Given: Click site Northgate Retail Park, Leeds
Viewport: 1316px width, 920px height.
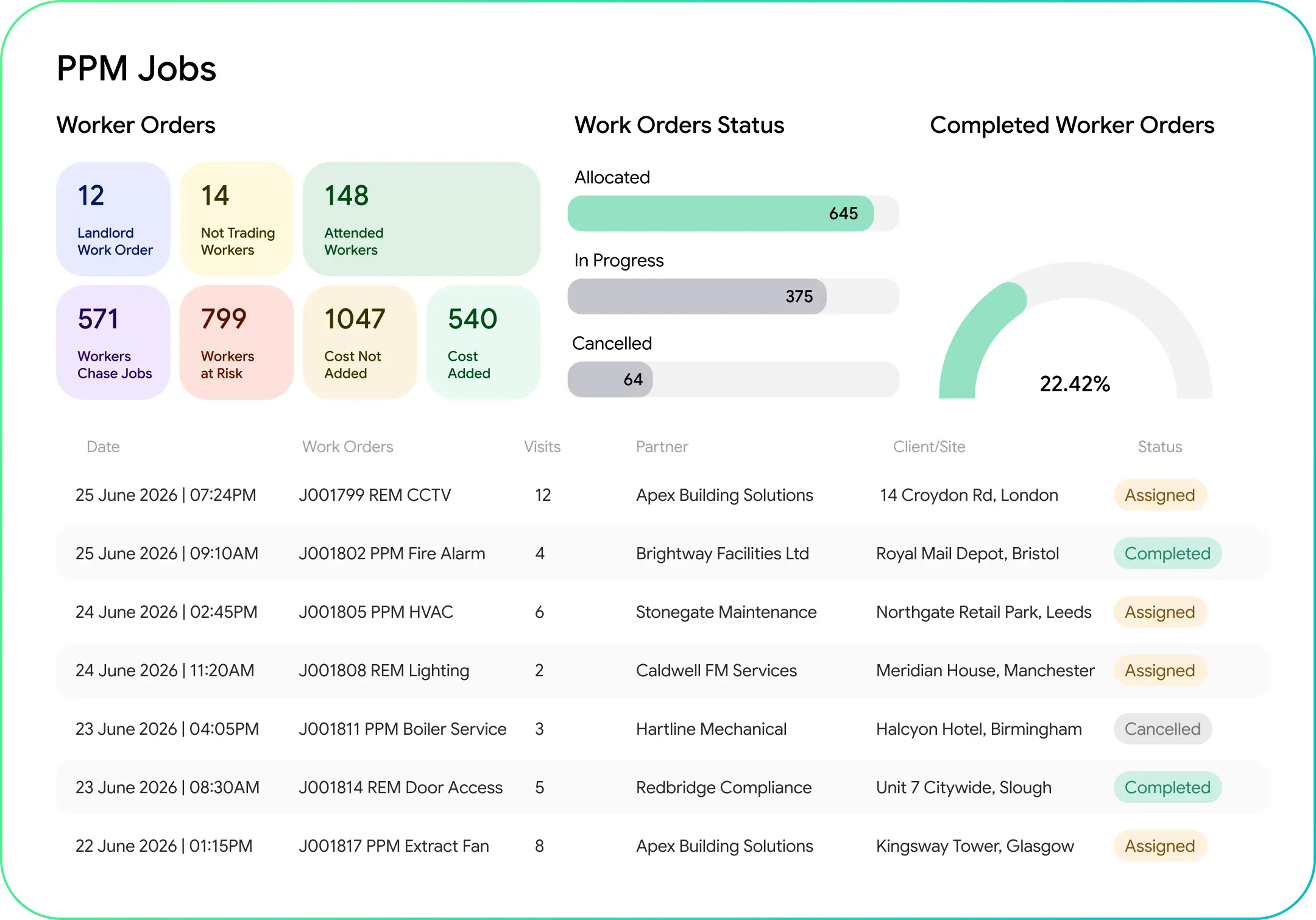Looking at the screenshot, I should (984, 612).
